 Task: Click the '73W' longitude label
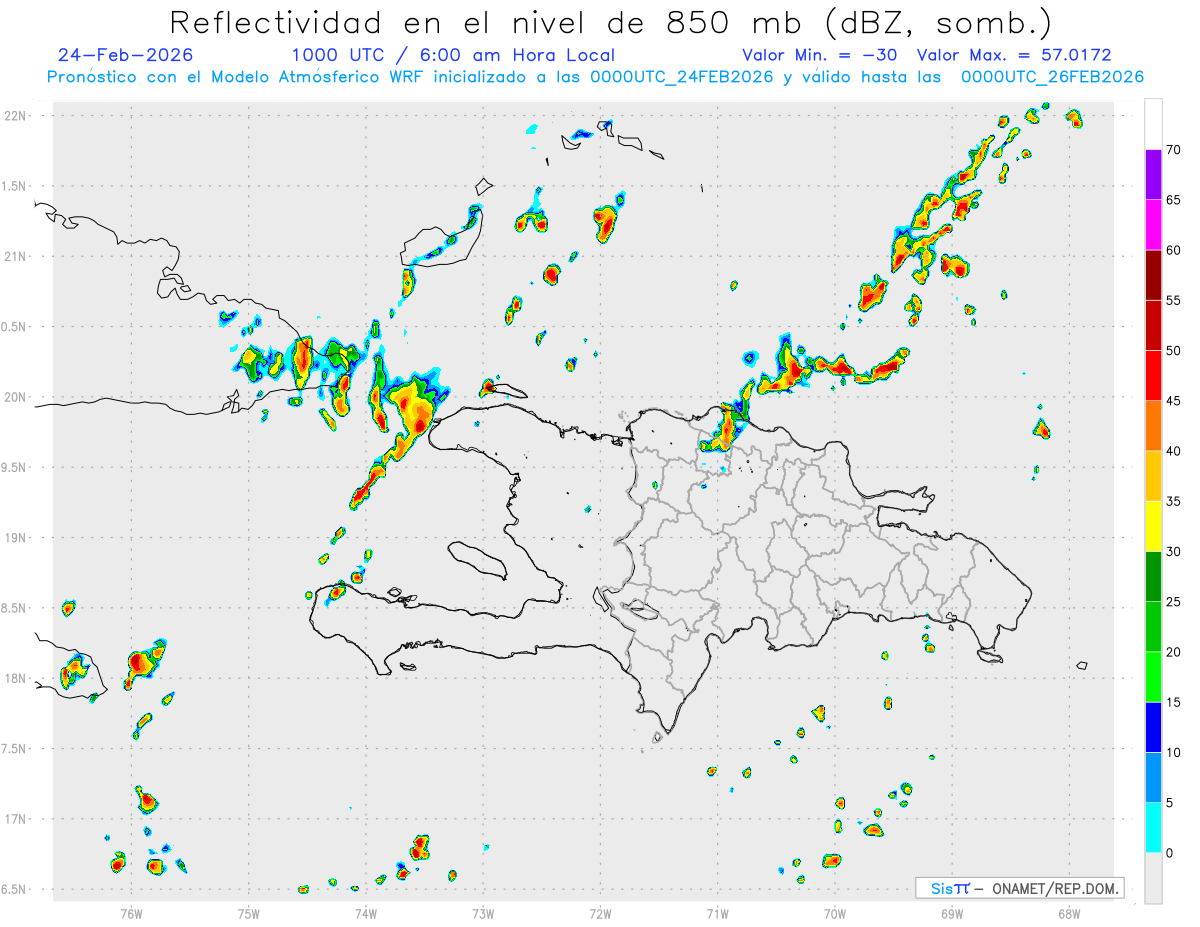tap(483, 914)
